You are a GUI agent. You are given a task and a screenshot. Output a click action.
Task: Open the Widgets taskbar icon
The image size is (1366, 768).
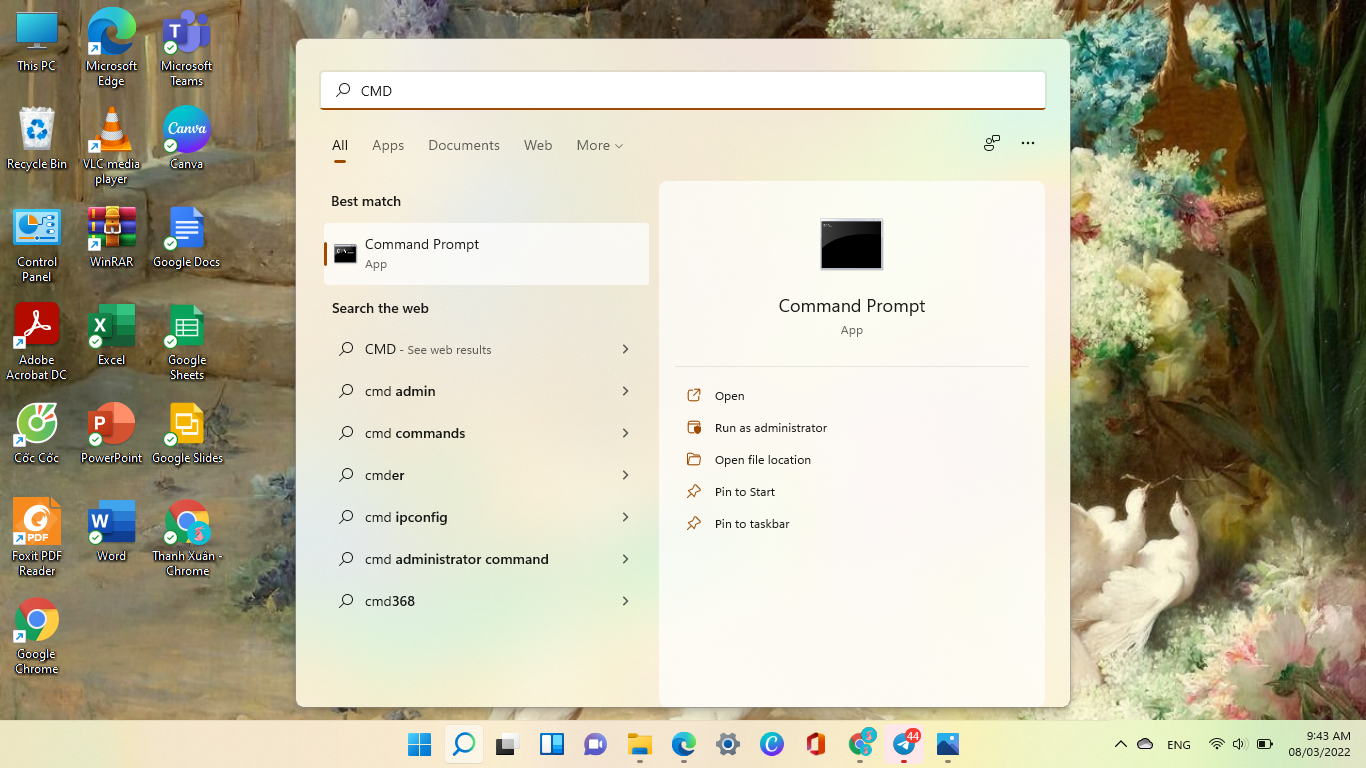click(x=551, y=744)
